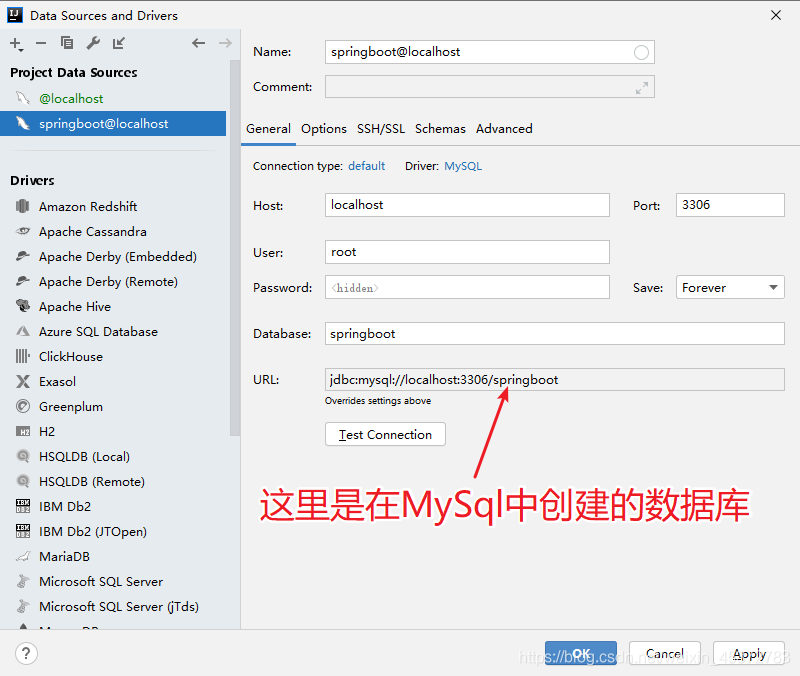Click the Apache Cassandra driver icon

pos(22,231)
